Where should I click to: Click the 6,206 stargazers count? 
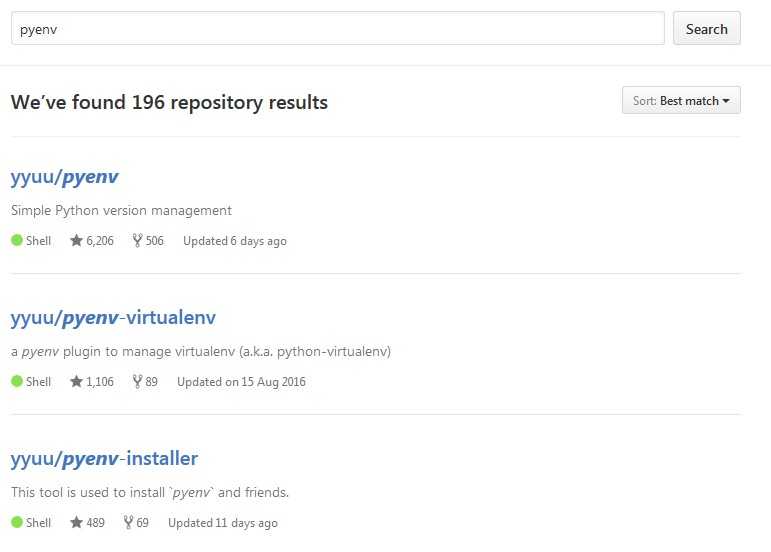point(100,241)
